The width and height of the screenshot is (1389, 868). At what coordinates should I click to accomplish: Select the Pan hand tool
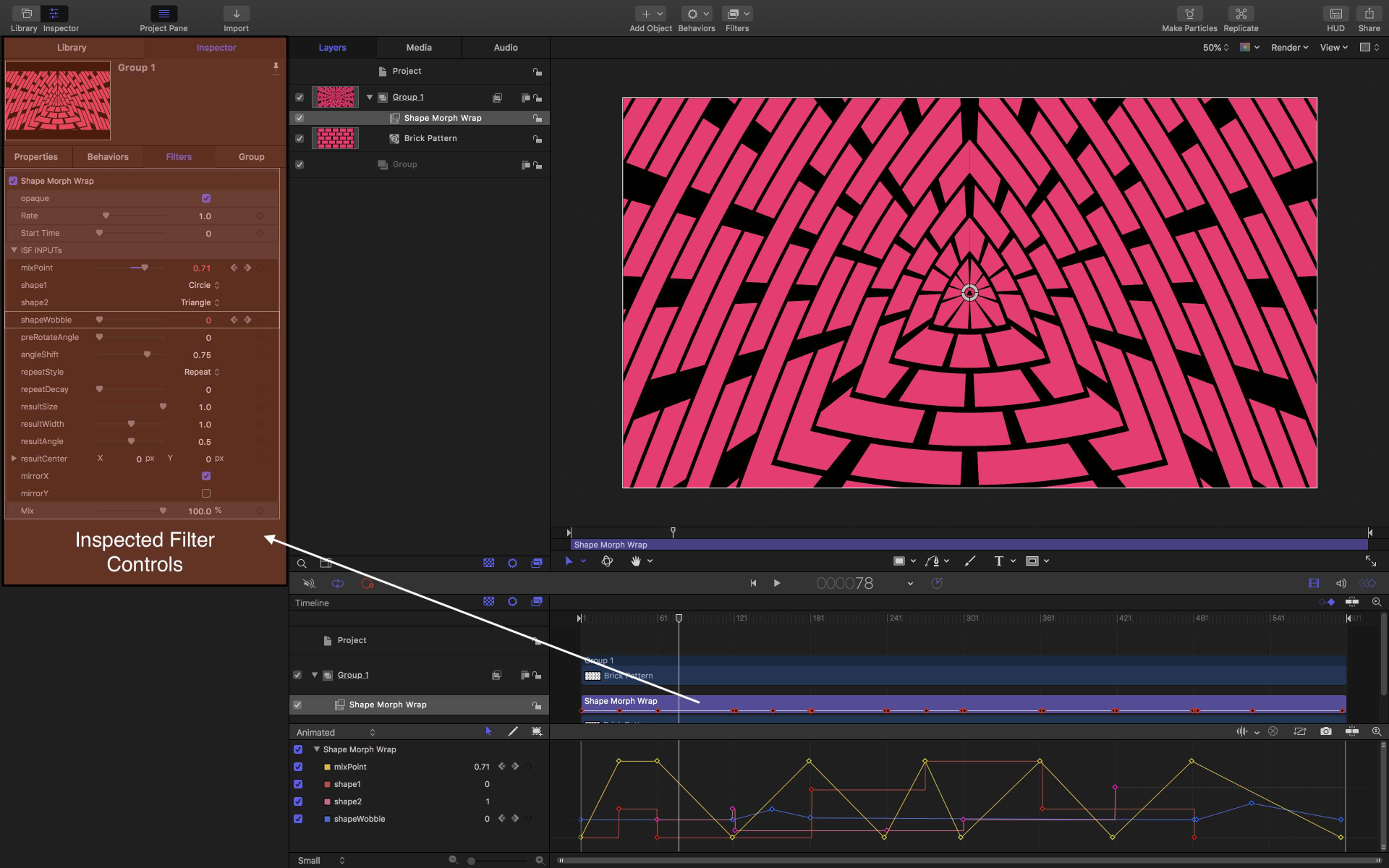[636, 561]
